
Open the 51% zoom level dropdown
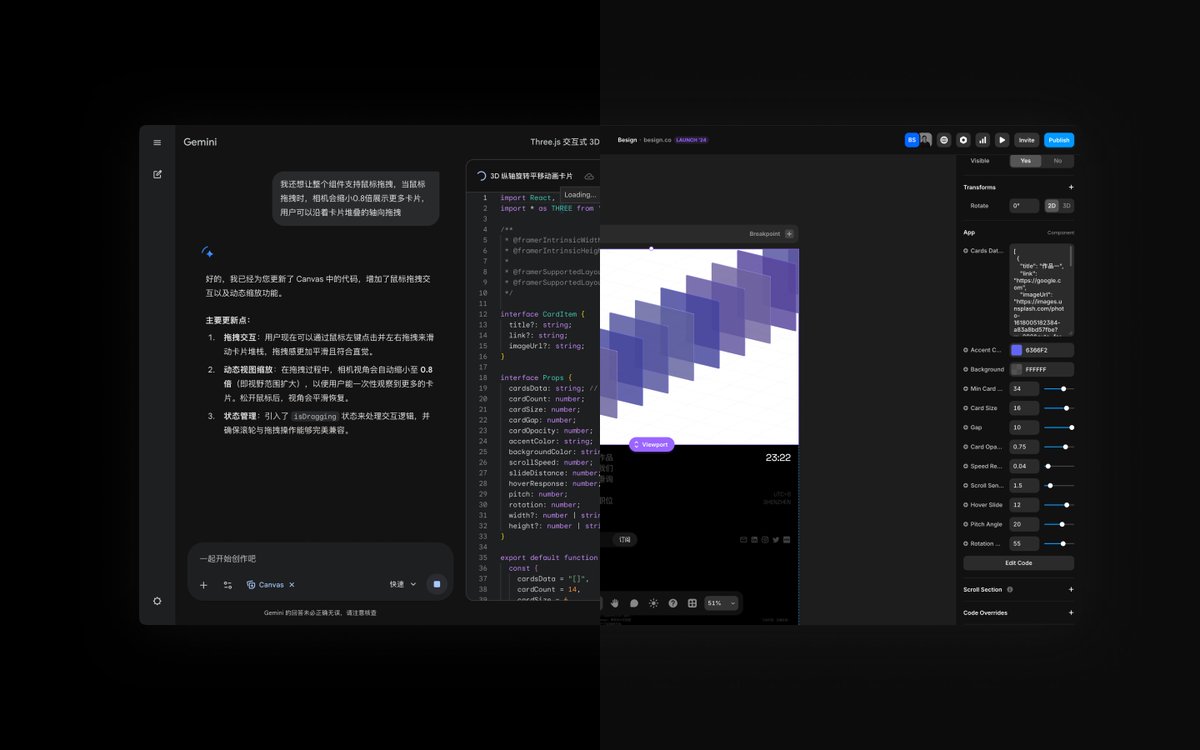[x=718, y=603]
